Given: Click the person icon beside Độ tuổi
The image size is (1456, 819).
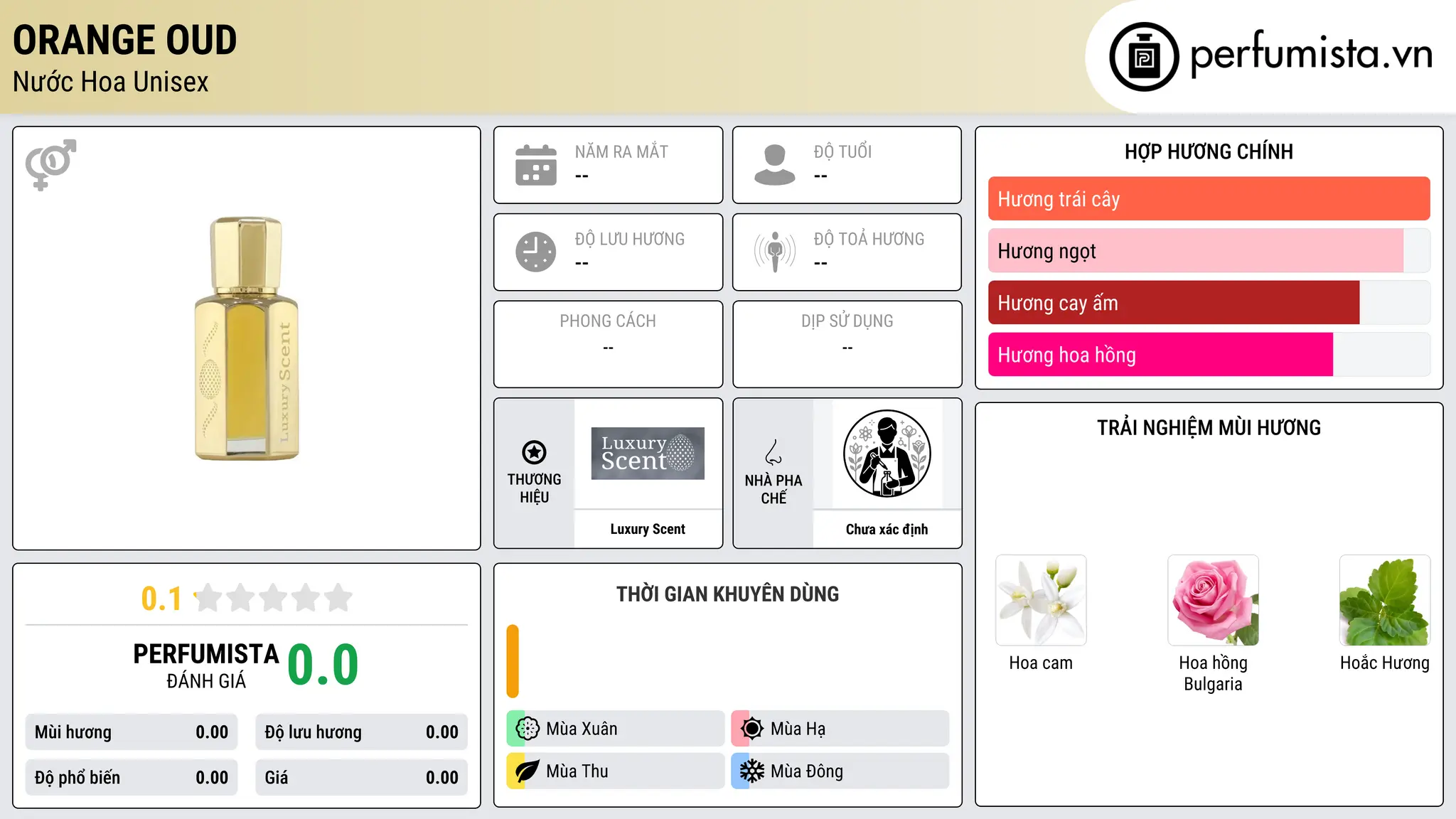Looking at the screenshot, I should click(774, 165).
